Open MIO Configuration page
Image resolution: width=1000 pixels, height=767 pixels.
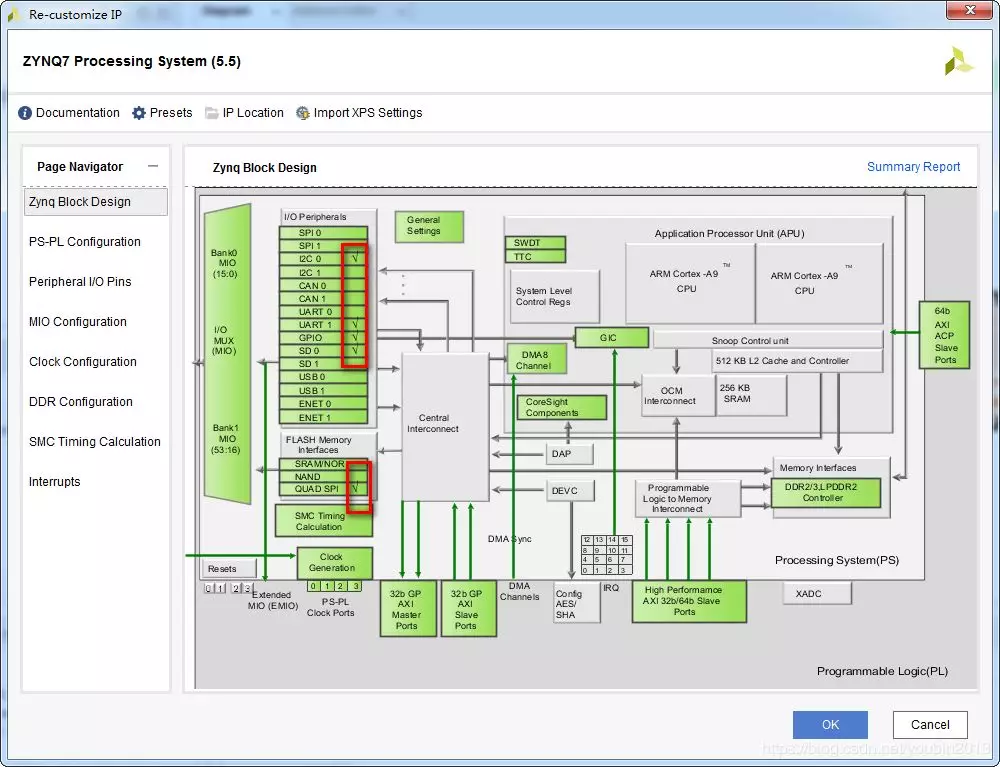(x=78, y=322)
